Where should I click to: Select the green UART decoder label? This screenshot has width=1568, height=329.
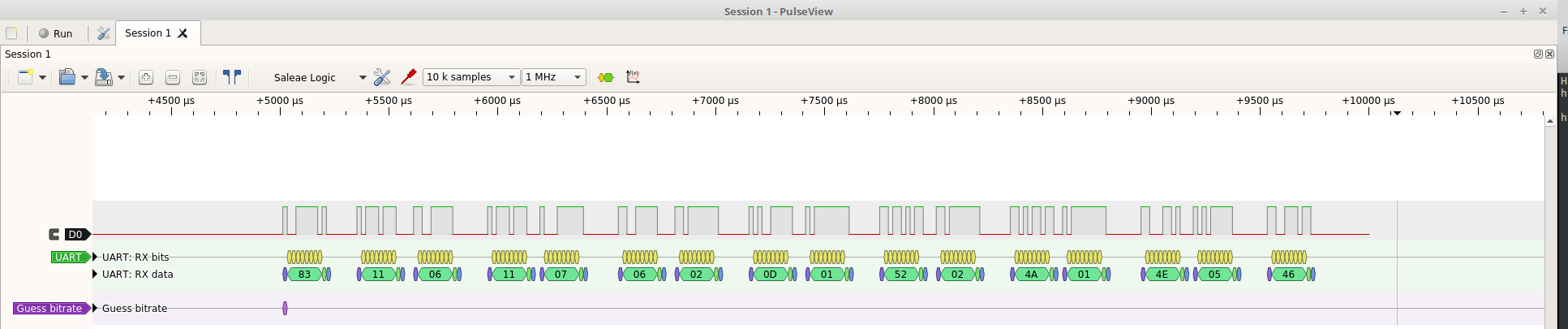71,257
